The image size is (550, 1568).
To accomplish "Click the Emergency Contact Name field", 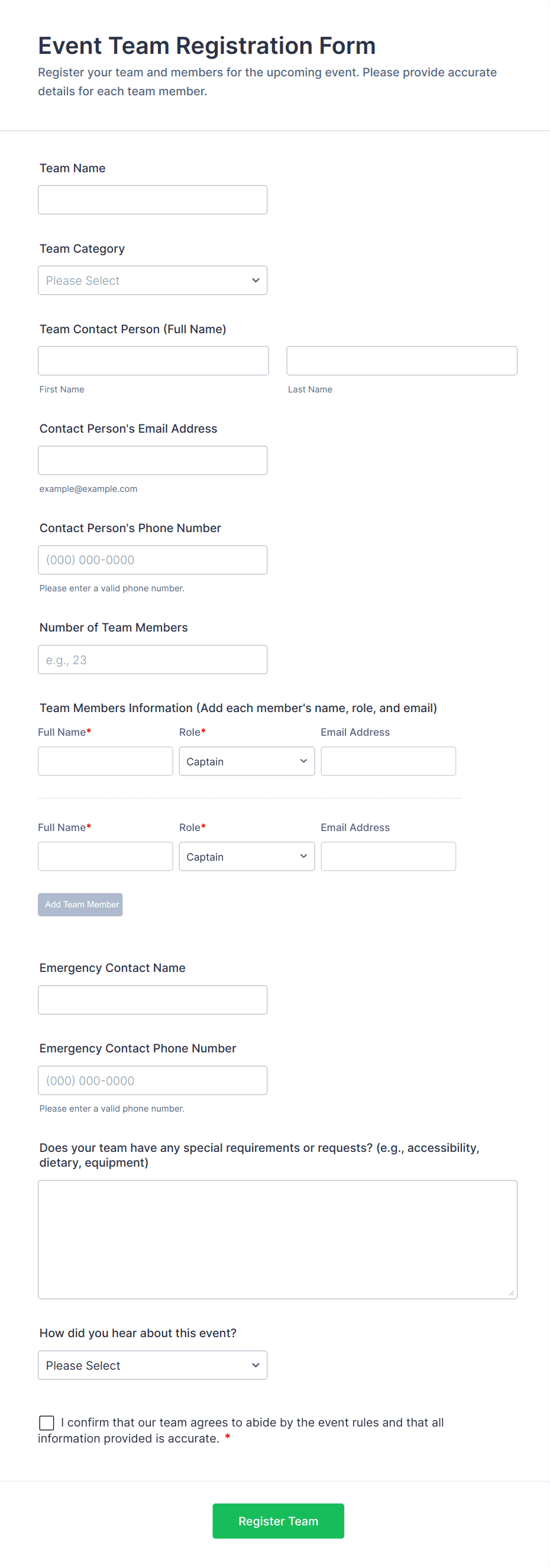I will click(x=152, y=1000).
